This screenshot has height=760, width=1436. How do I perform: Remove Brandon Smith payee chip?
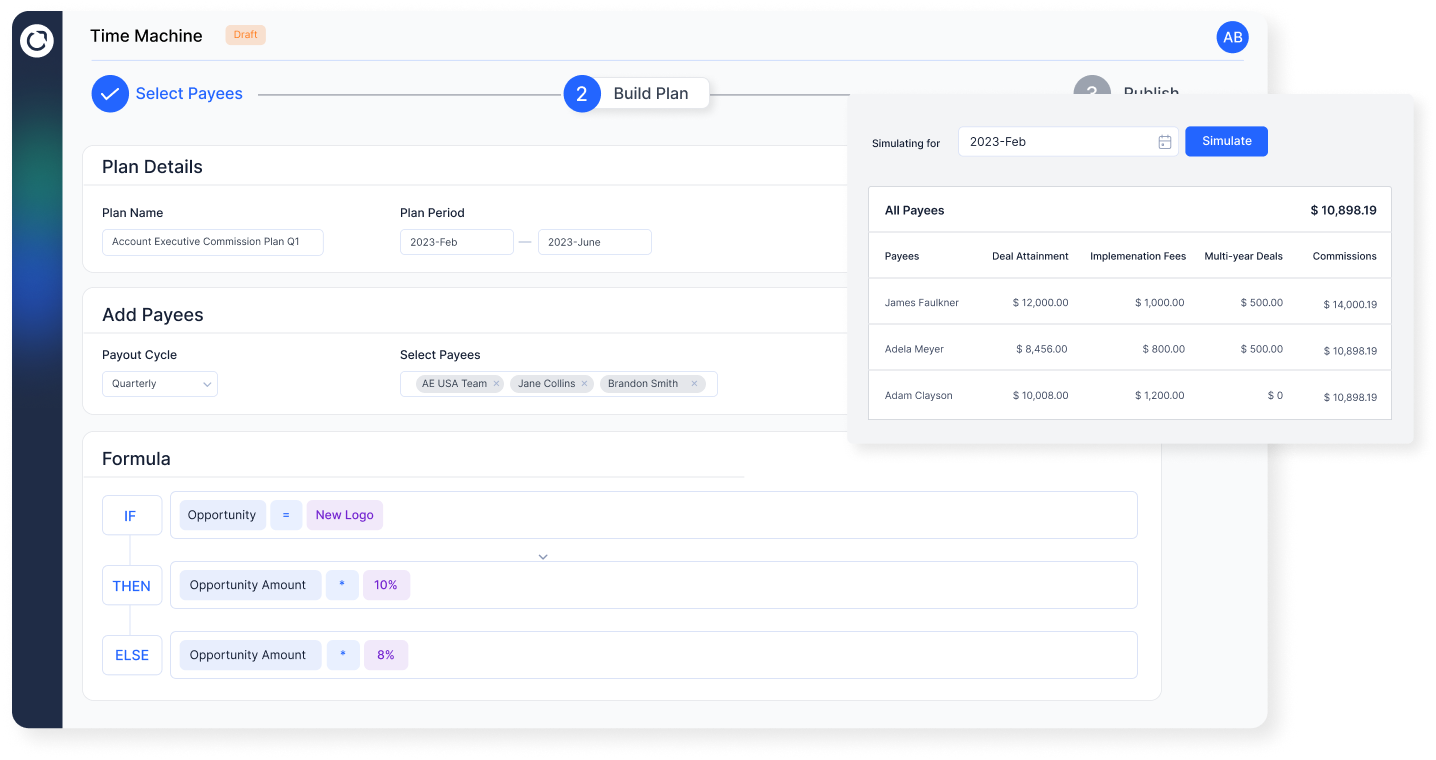pyautogui.click(x=694, y=384)
